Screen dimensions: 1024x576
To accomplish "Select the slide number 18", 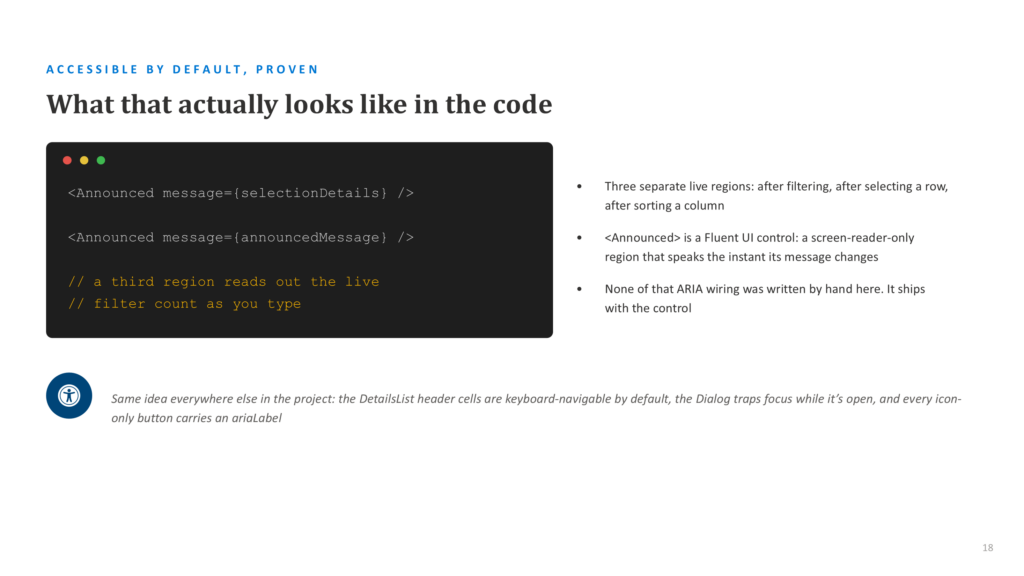I will pos(987,547).
